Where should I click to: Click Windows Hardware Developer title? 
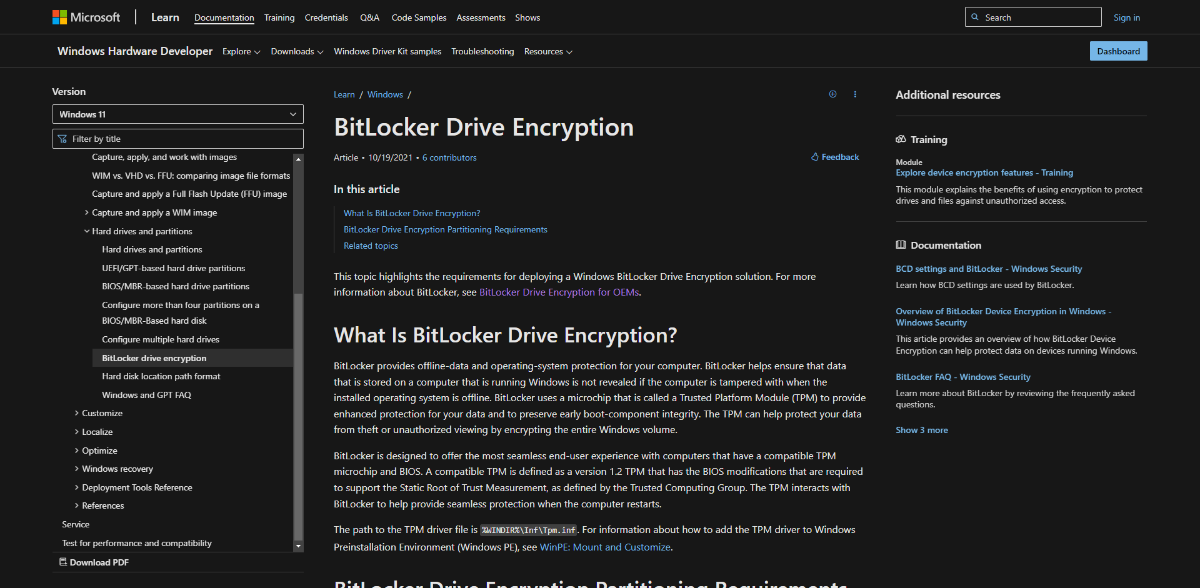[135, 51]
